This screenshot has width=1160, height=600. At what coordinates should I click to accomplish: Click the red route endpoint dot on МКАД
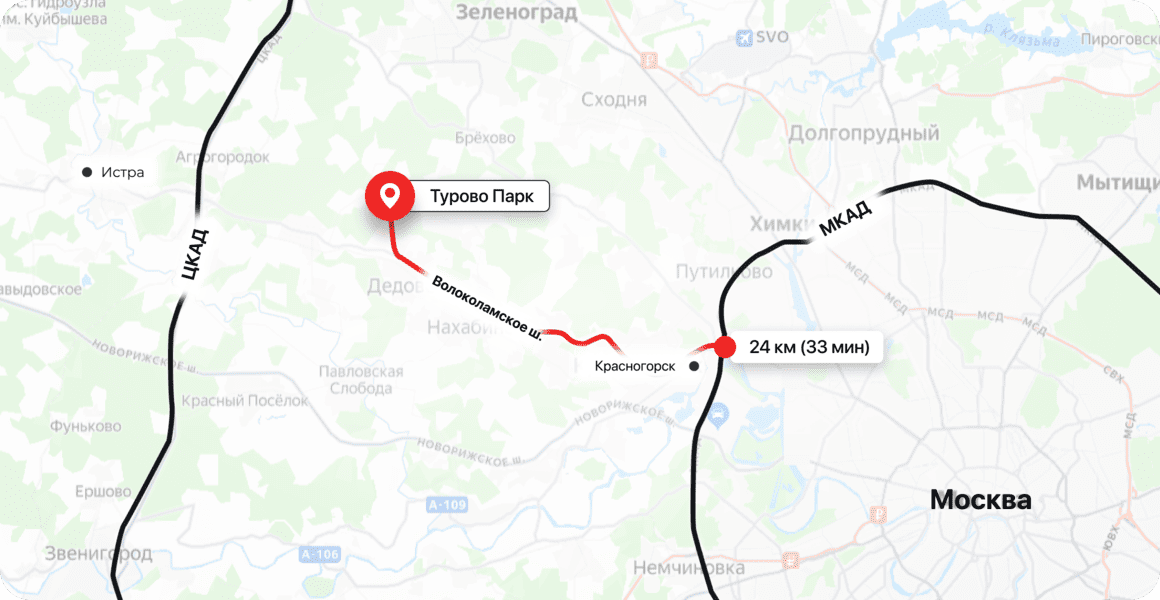(x=724, y=347)
